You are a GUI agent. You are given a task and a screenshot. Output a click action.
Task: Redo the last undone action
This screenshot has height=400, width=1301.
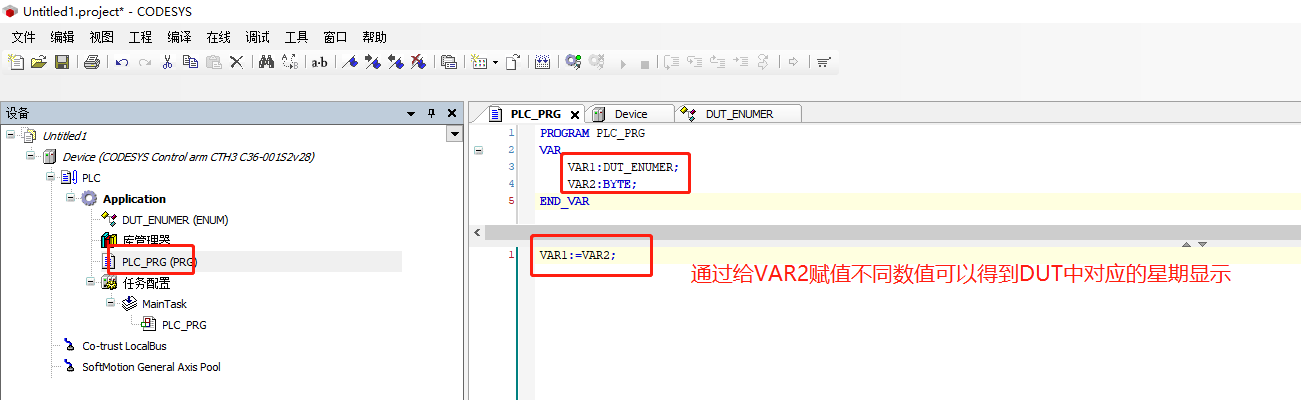pyautogui.click(x=145, y=62)
